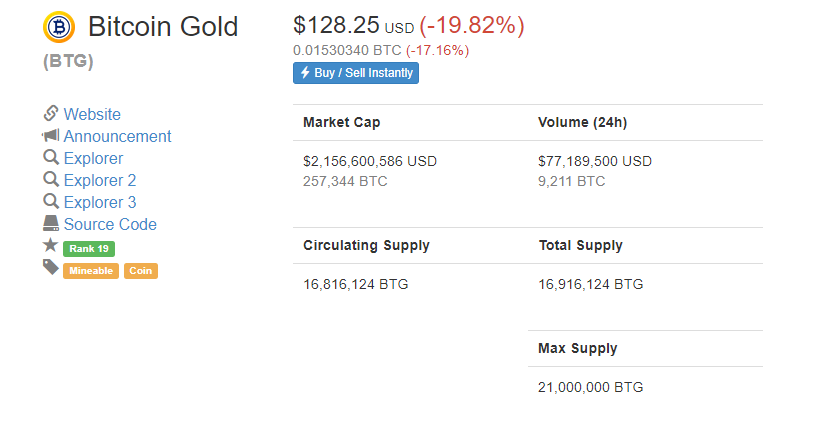Click the star icon beside Rank 19
The width and height of the screenshot is (813, 439).
tap(50, 244)
